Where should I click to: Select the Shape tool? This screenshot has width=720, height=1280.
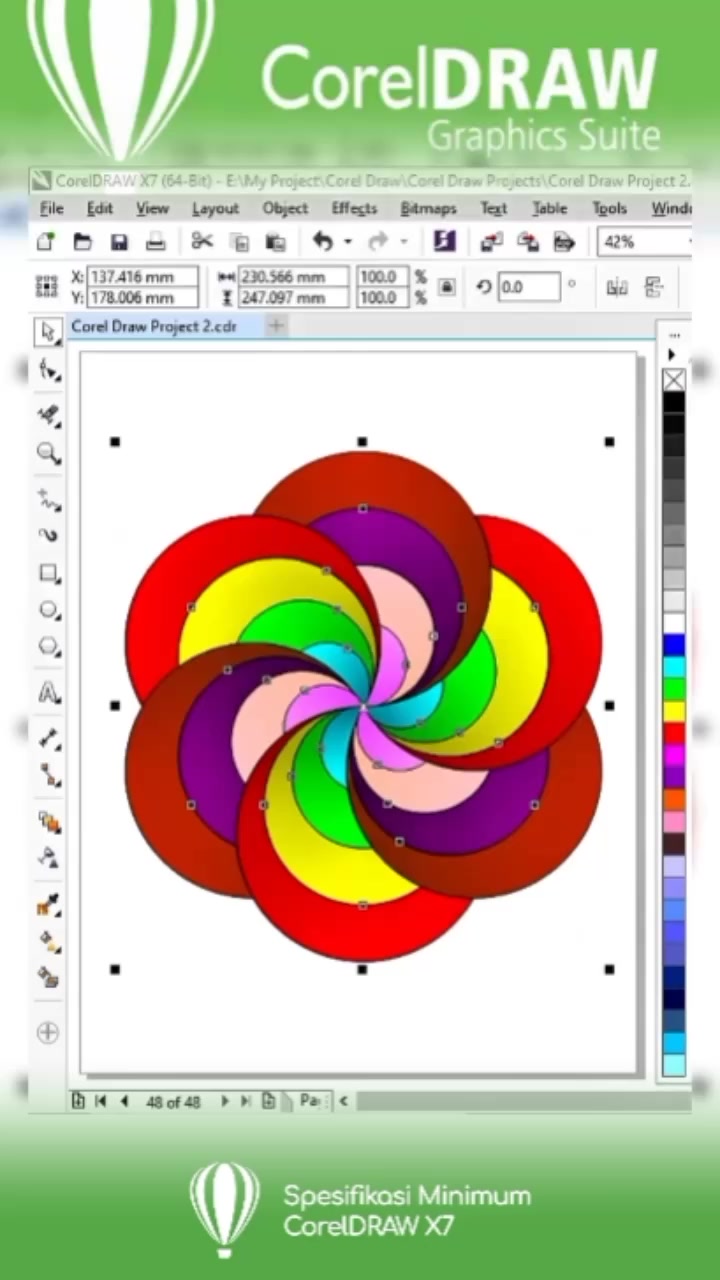click(x=48, y=371)
